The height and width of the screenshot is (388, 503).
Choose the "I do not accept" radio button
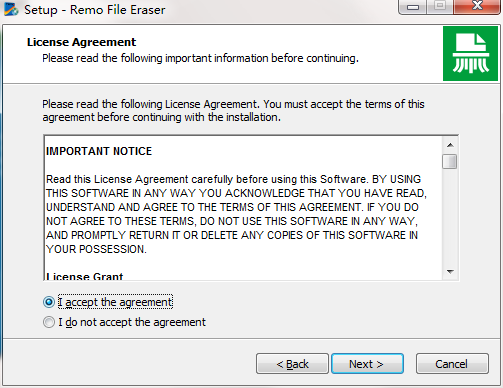[49, 322]
